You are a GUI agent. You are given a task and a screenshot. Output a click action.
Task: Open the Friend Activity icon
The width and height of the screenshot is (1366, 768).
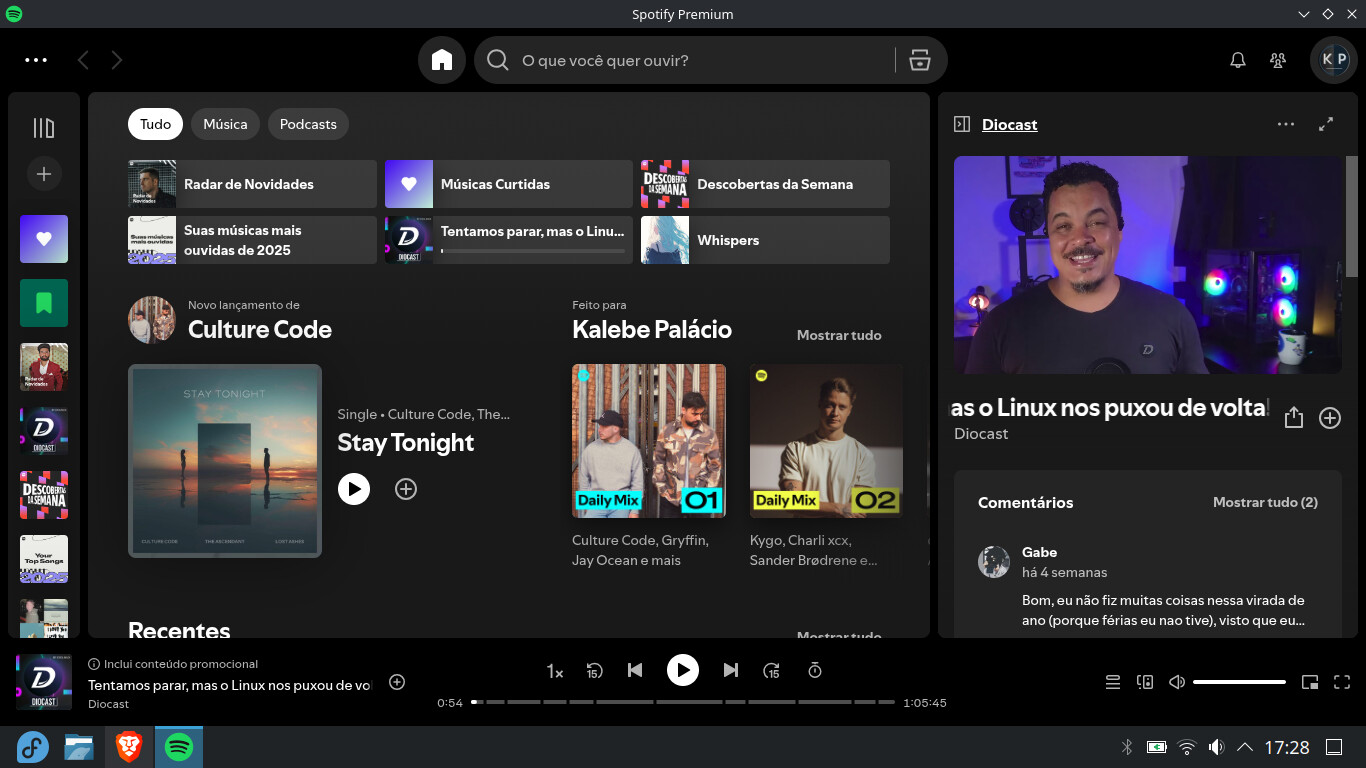coord(1277,60)
